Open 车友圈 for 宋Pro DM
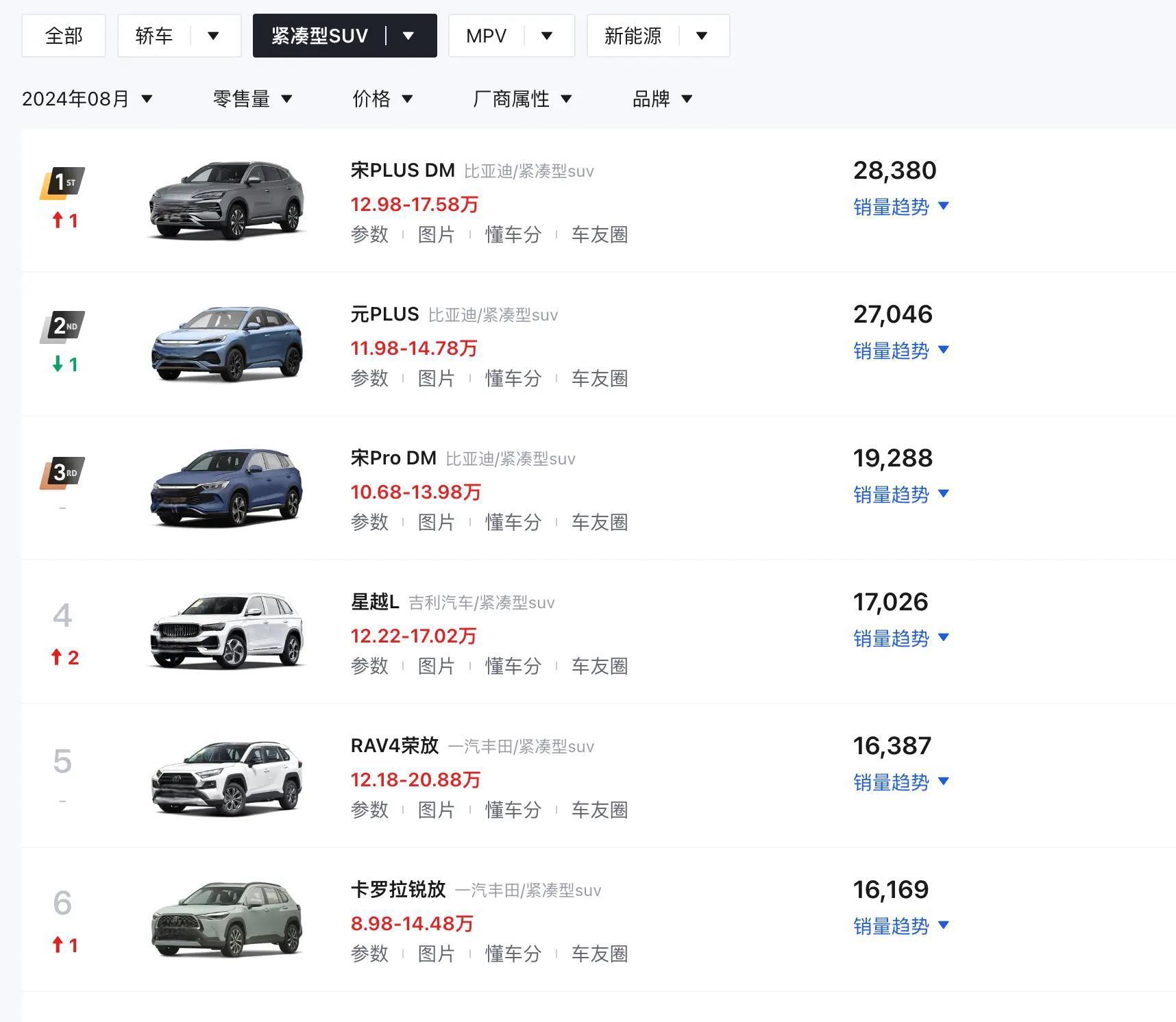This screenshot has width=1176, height=1022. 600,522
